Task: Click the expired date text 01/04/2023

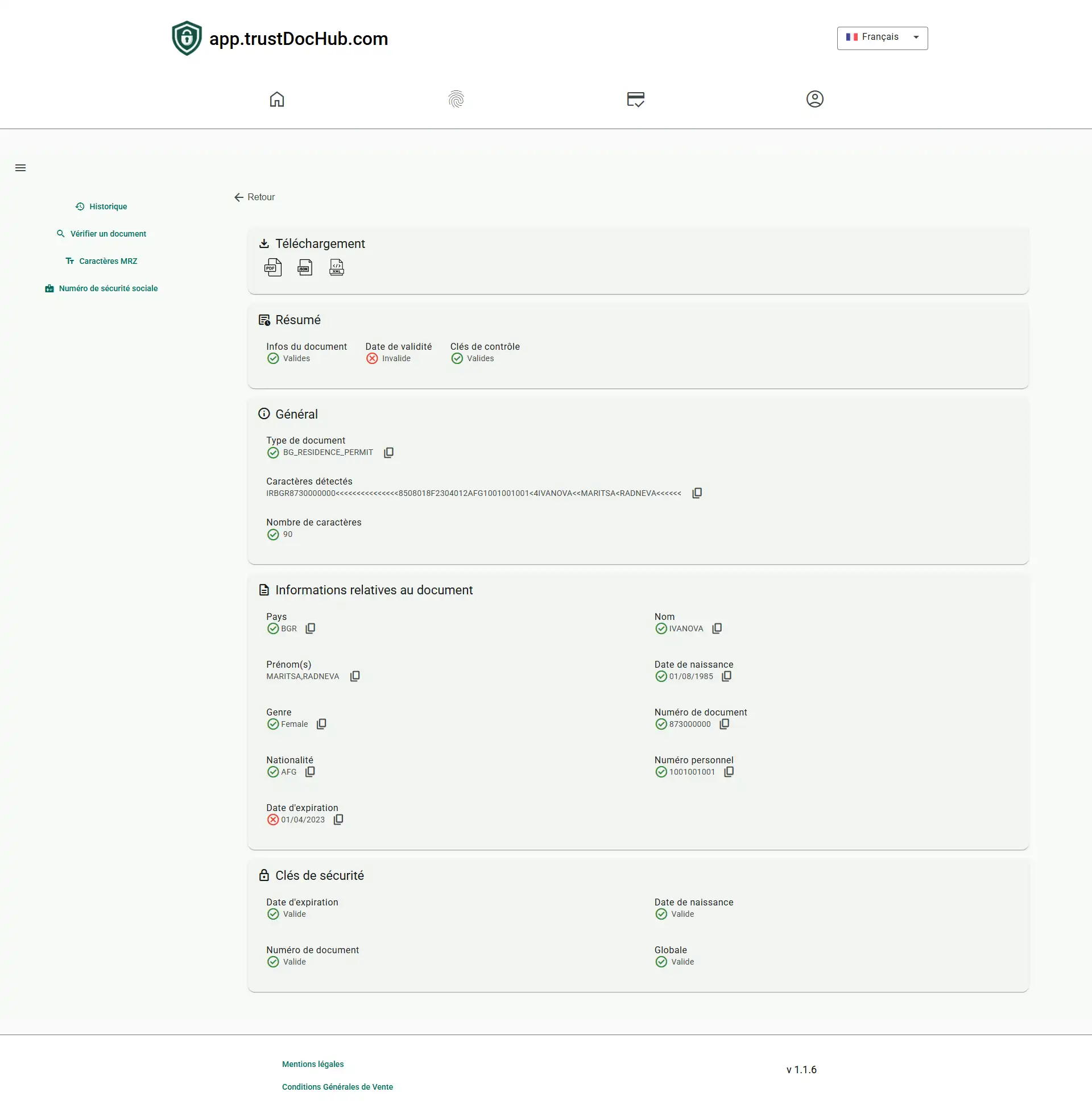Action: point(303,820)
